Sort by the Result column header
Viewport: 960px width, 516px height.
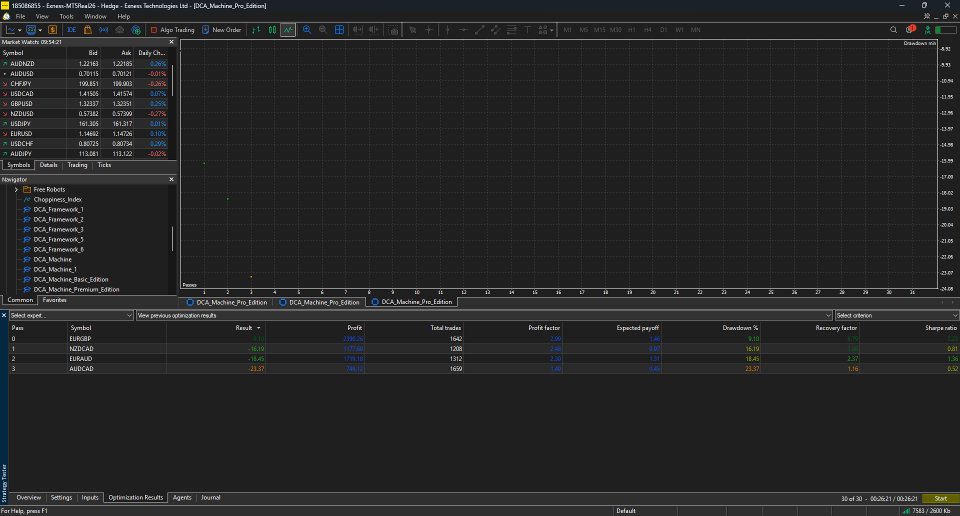pyautogui.click(x=216, y=327)
